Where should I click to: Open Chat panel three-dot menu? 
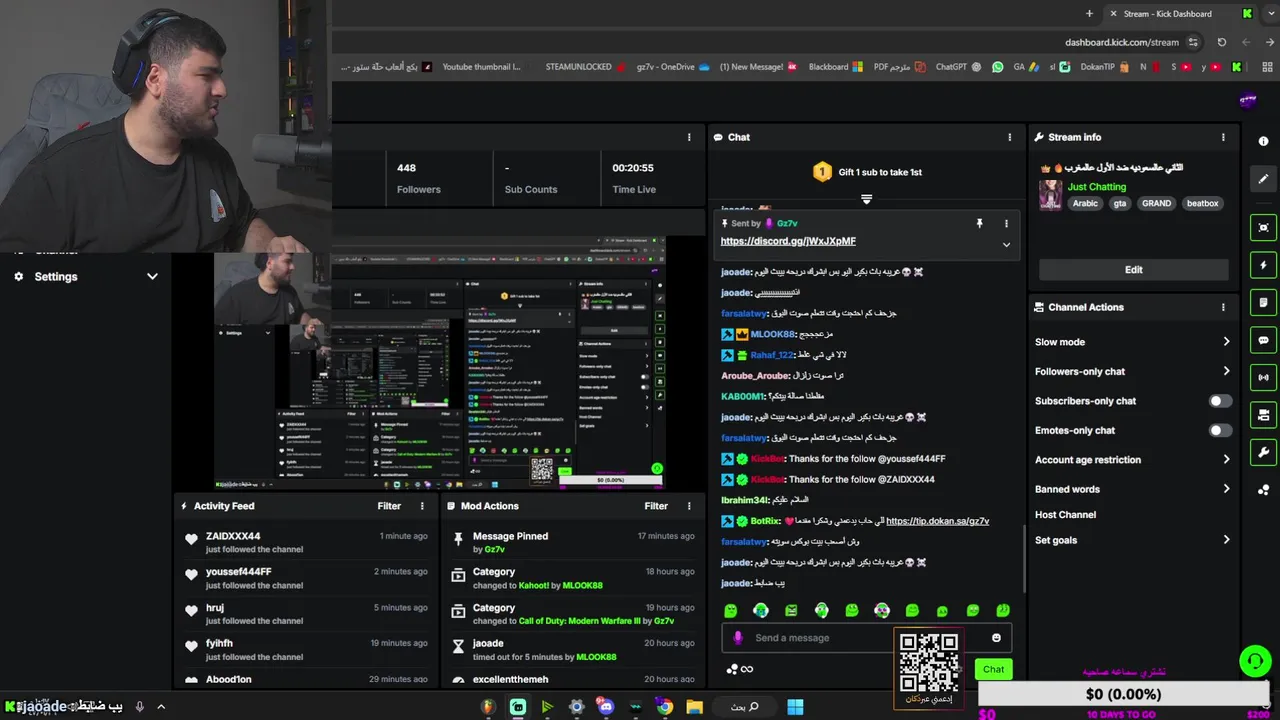coord(1009,137)
